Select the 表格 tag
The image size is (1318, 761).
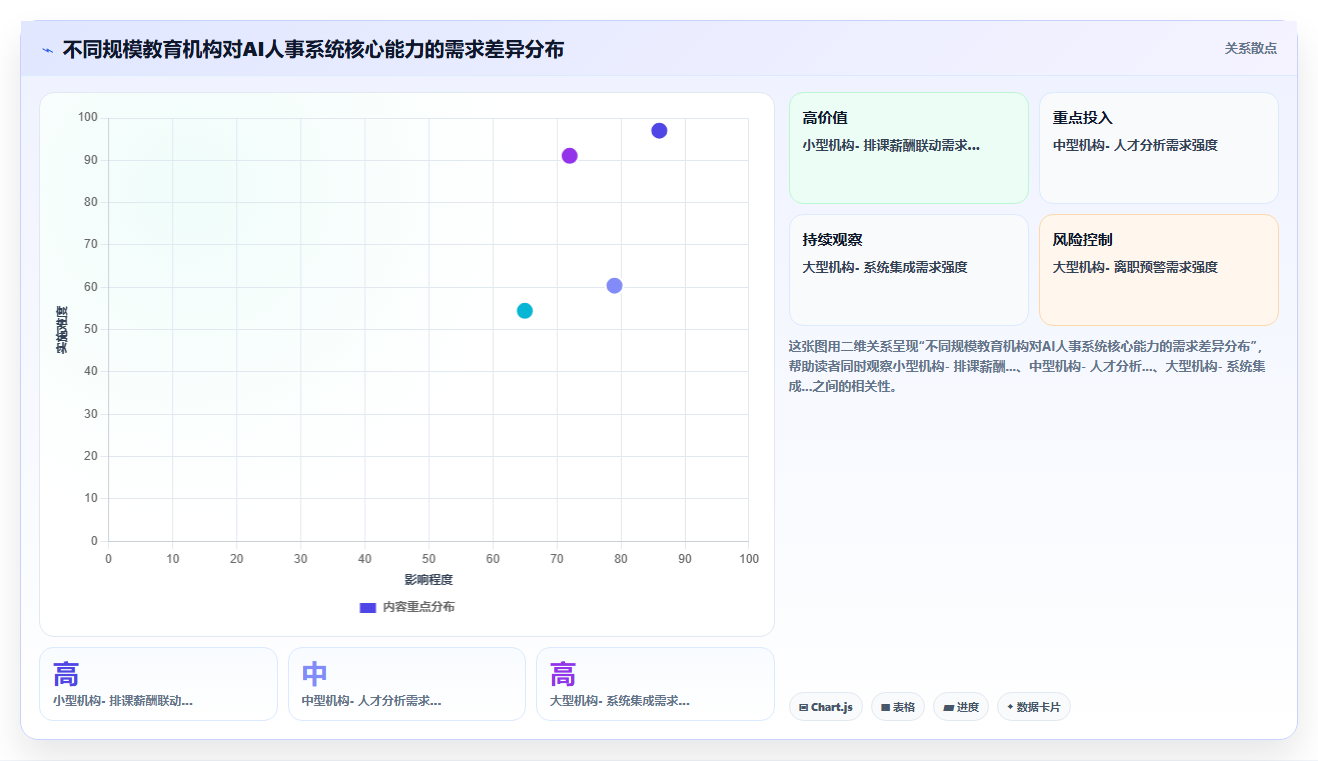tap(898, 707)
